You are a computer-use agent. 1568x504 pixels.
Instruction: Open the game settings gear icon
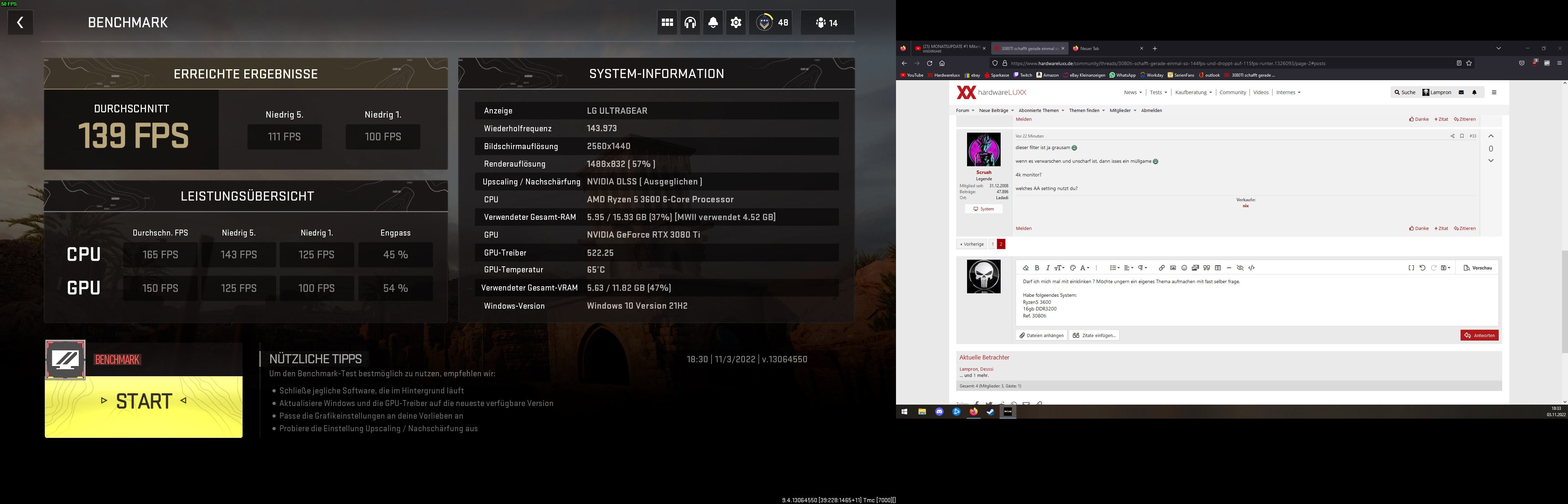[736, 22]
